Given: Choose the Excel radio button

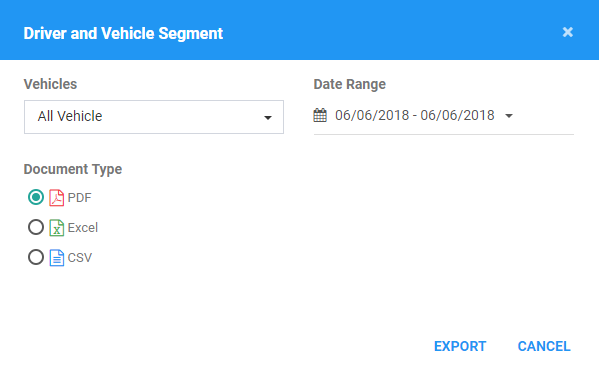Looking at the screenshot, I should click(36, 227).
